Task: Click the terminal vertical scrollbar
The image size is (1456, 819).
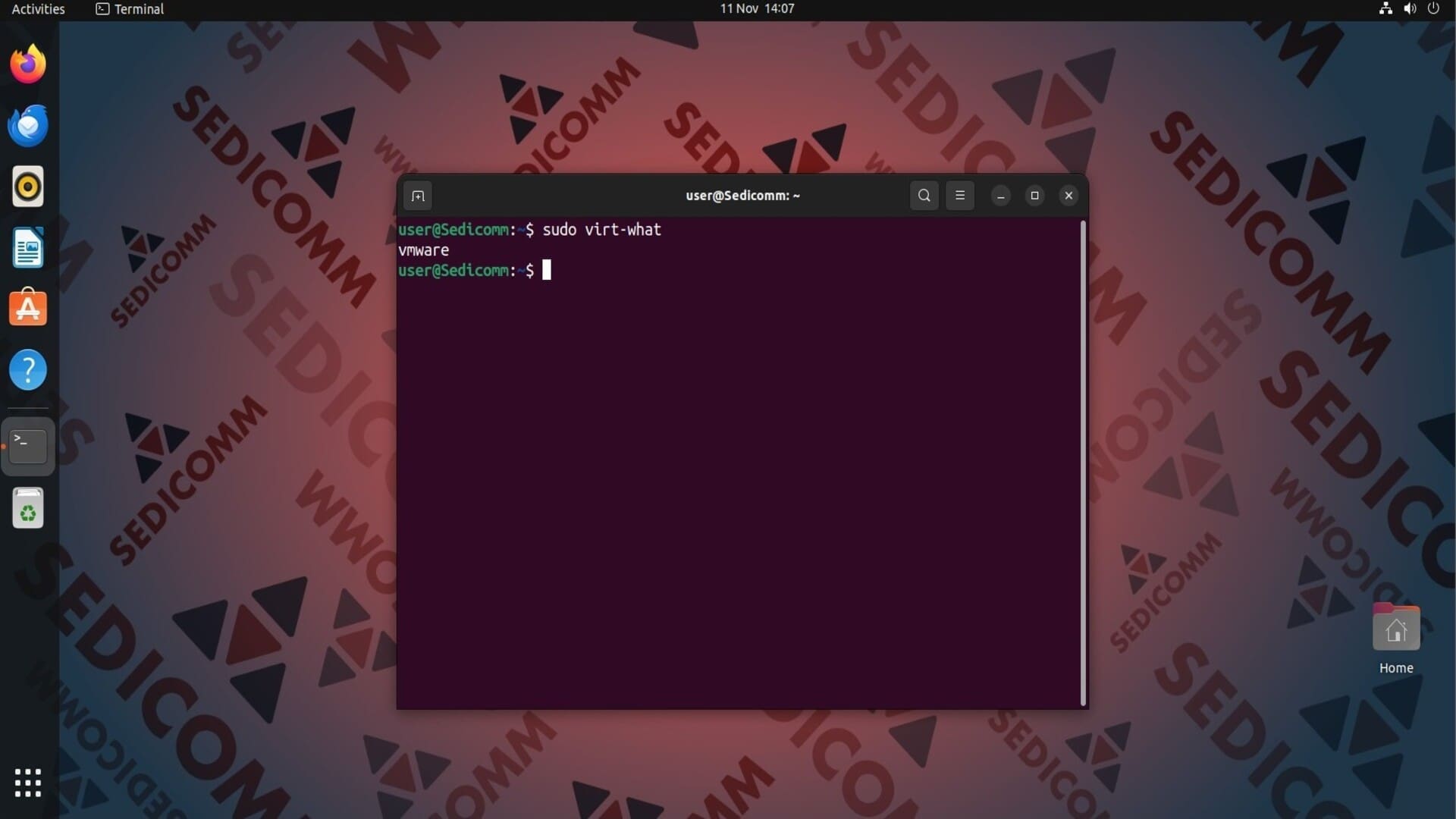Action: (1083, 463)
